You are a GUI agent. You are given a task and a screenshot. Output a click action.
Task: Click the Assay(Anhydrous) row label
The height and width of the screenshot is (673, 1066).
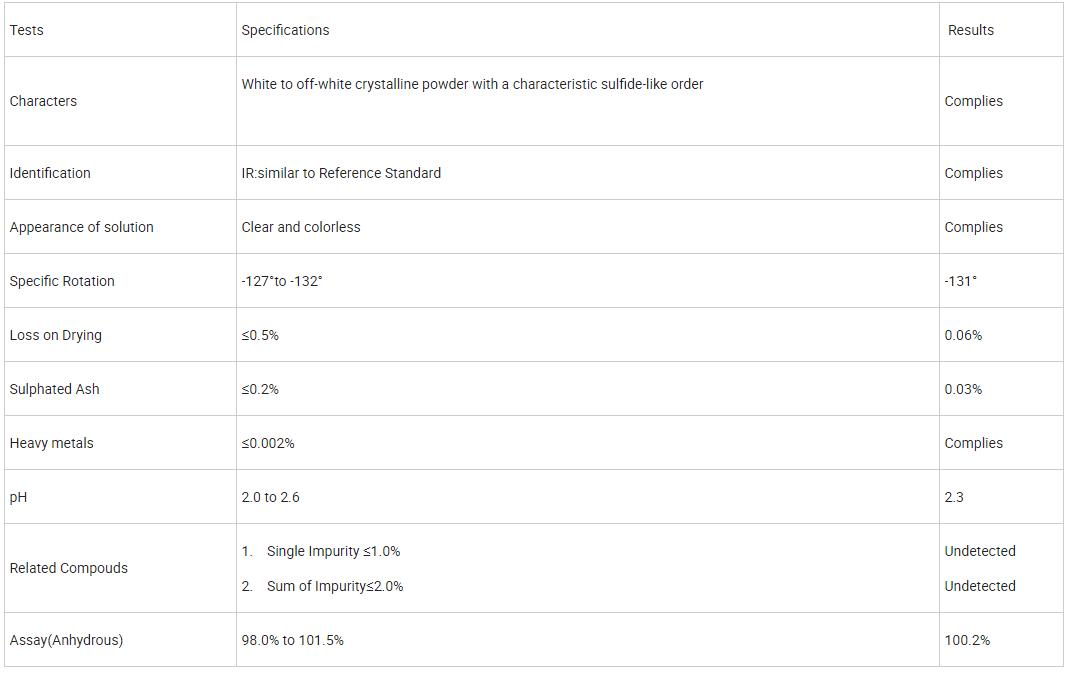click(x=66, y=640)
